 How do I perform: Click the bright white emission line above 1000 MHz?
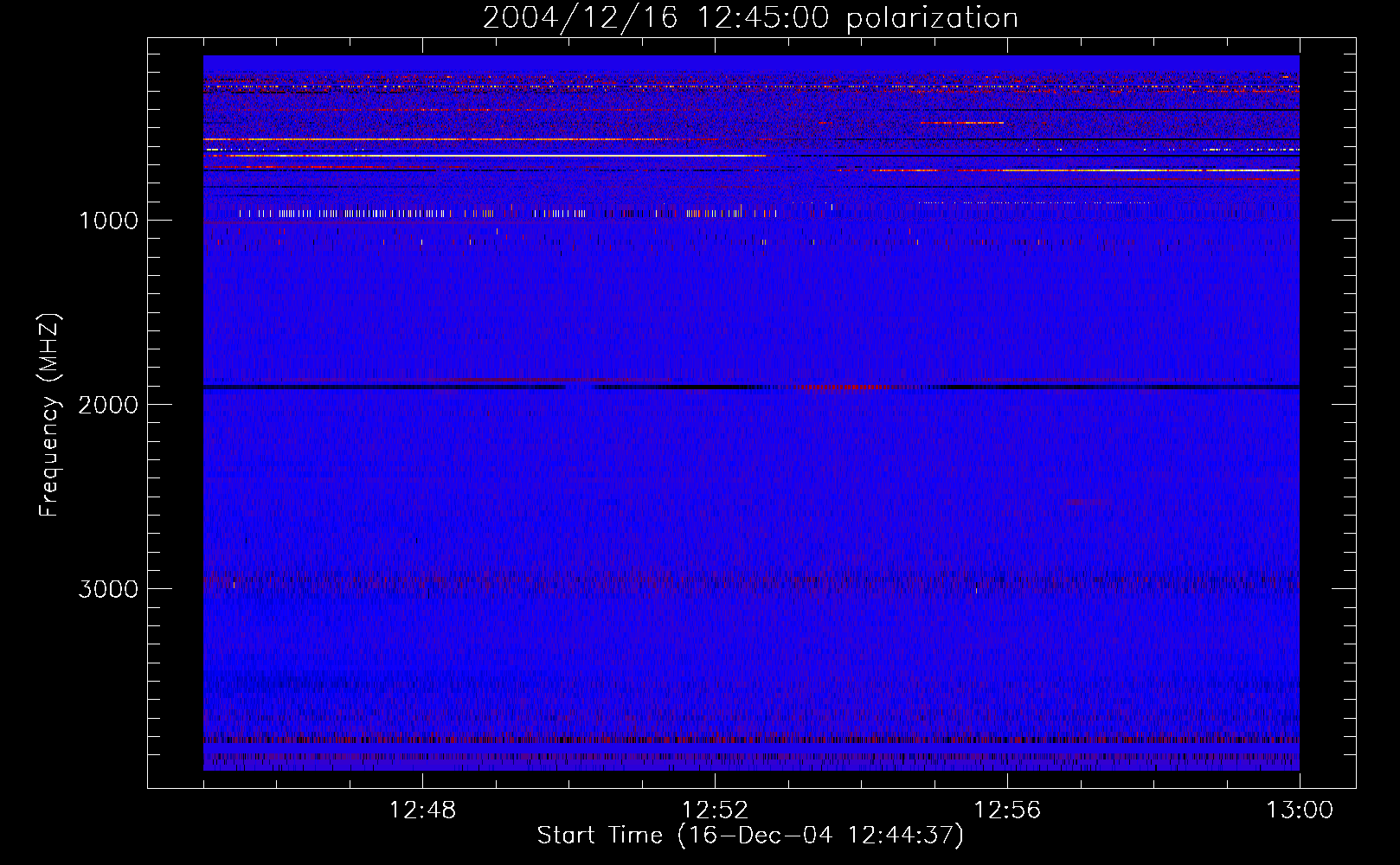485,156
